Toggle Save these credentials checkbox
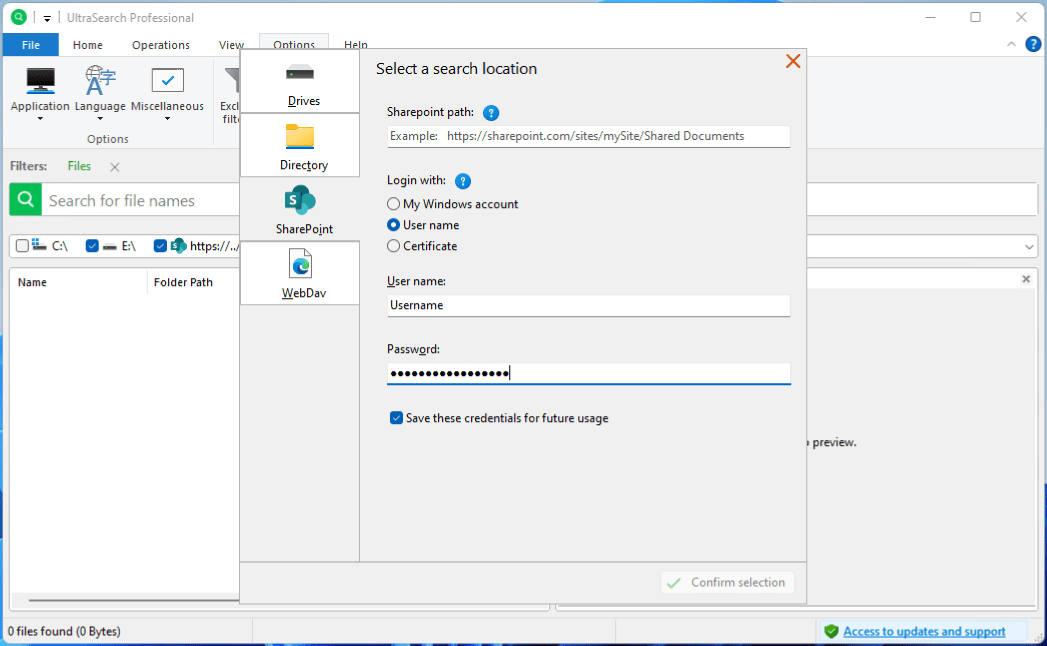1047x646 pixels. click(396, 418)
